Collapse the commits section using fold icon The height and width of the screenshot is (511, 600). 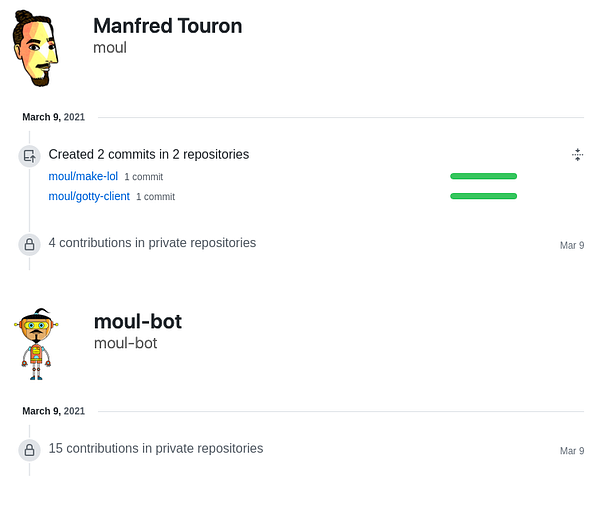point(577,154)
